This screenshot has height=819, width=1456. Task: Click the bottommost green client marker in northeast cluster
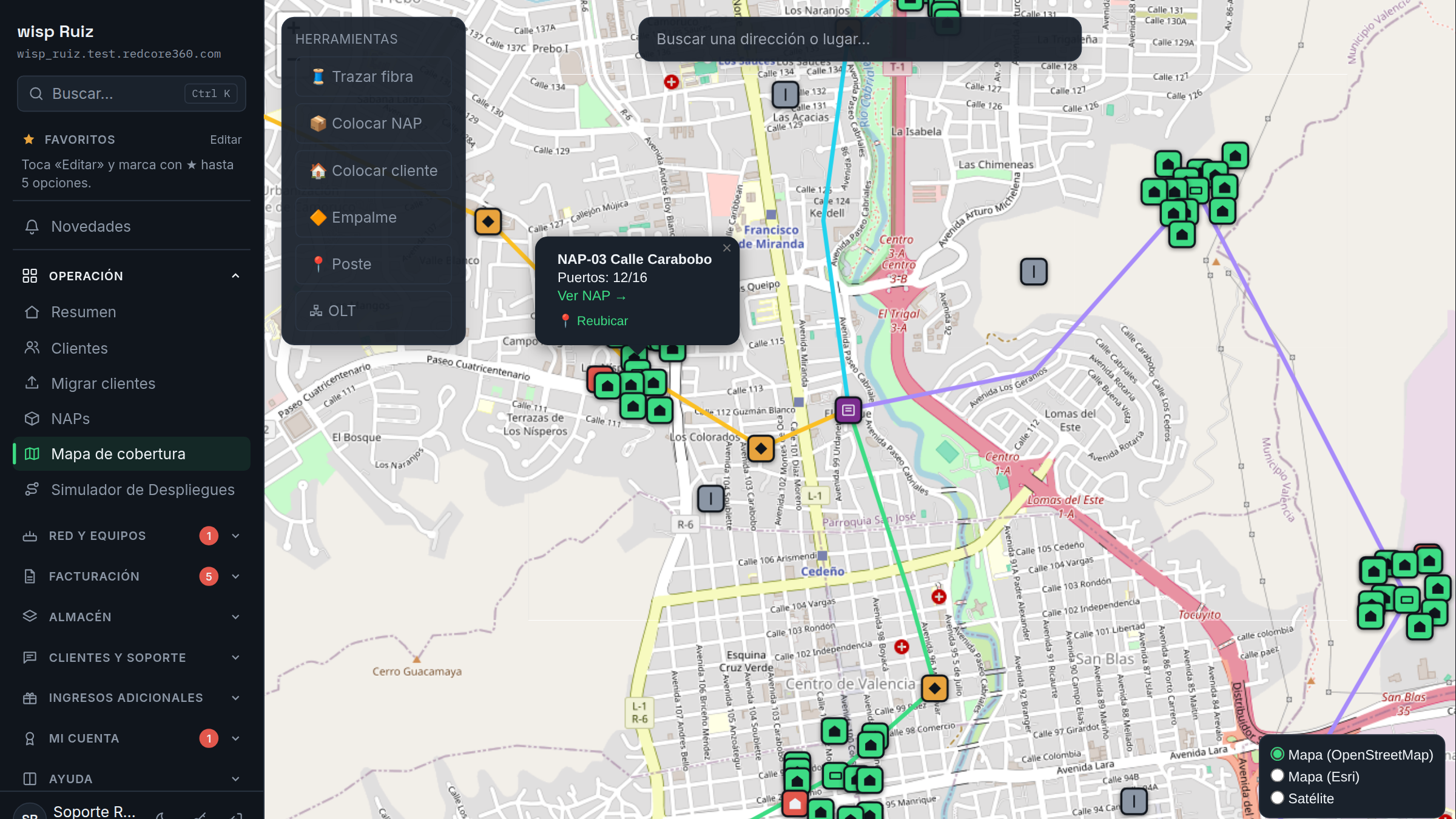[x=1182, y=234]
